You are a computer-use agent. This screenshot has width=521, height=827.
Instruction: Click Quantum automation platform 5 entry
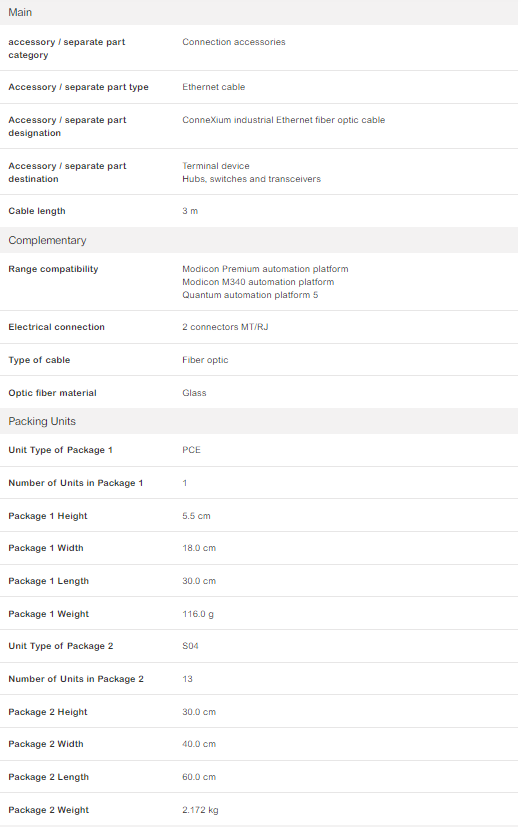(x=250, y=295)
